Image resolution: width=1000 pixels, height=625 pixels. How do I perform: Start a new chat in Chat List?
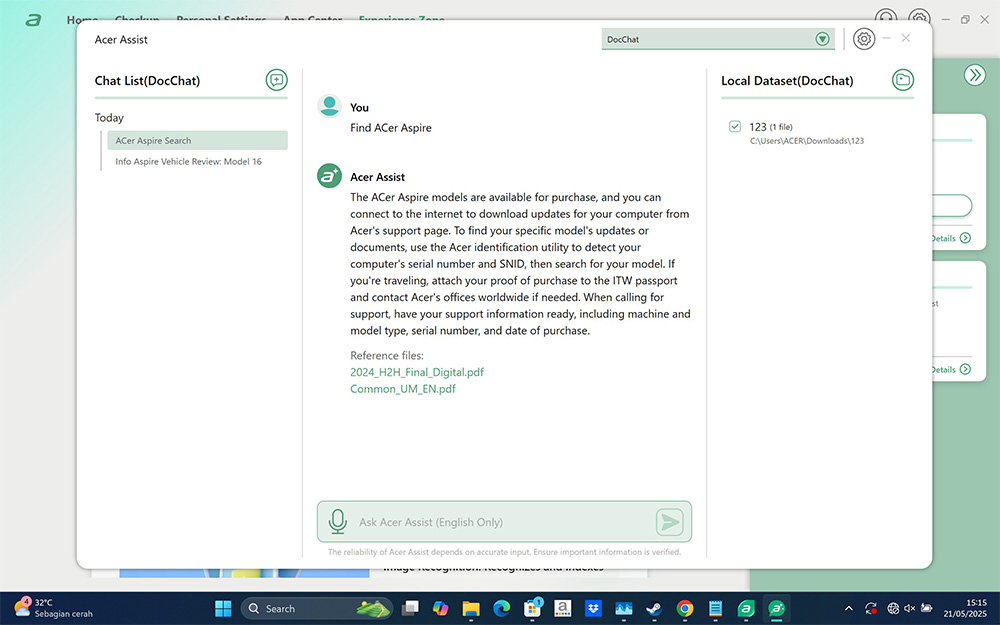tap(276, 80)
